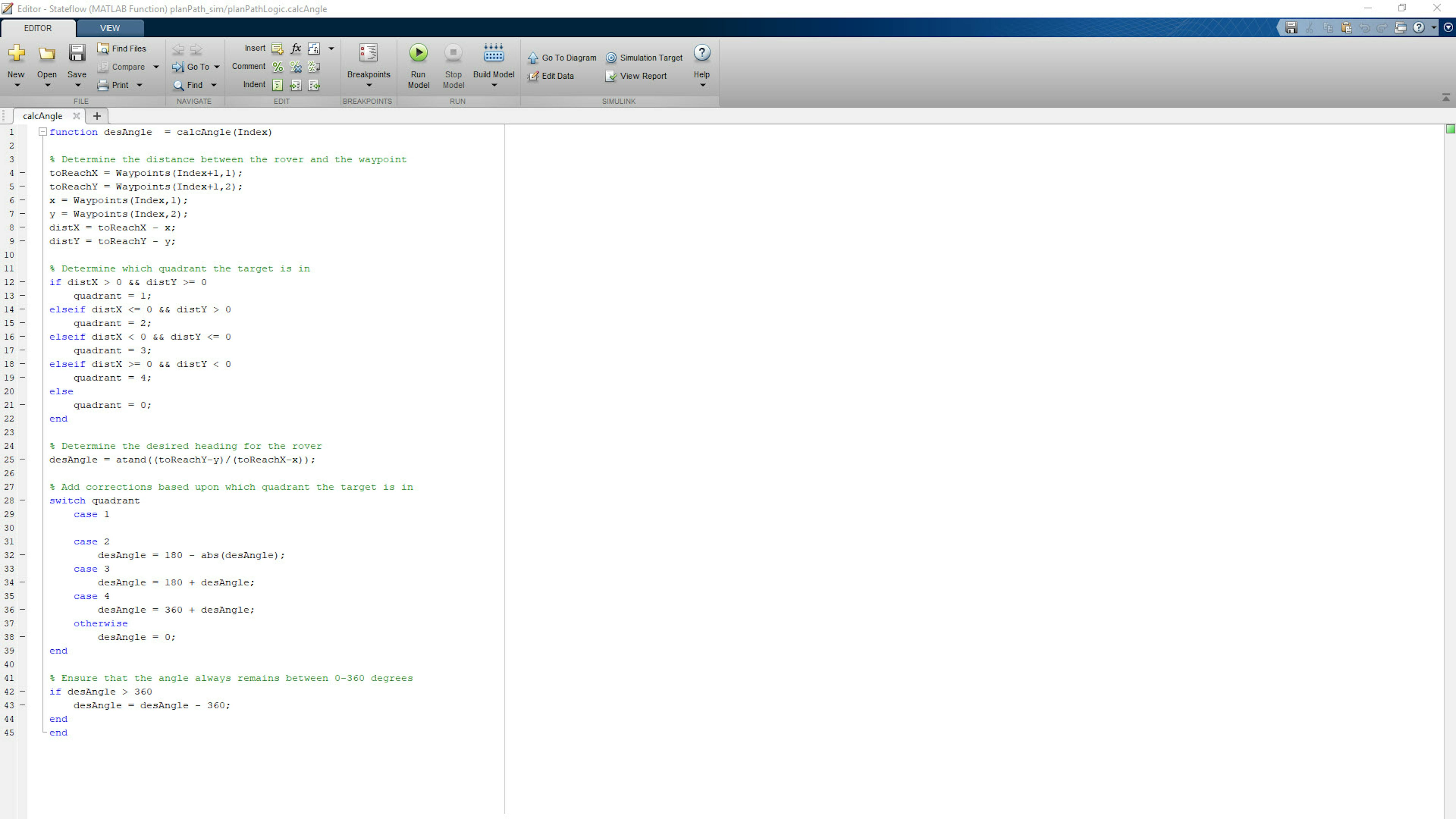Click the Switch Windows icon

(x=1401, y=28)
